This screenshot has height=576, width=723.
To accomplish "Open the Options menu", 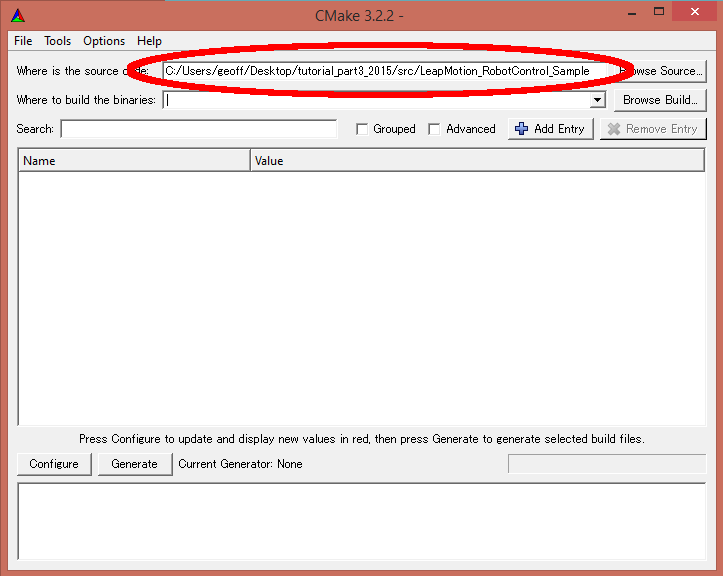I will pyautogui.click(x=104, y=41).
